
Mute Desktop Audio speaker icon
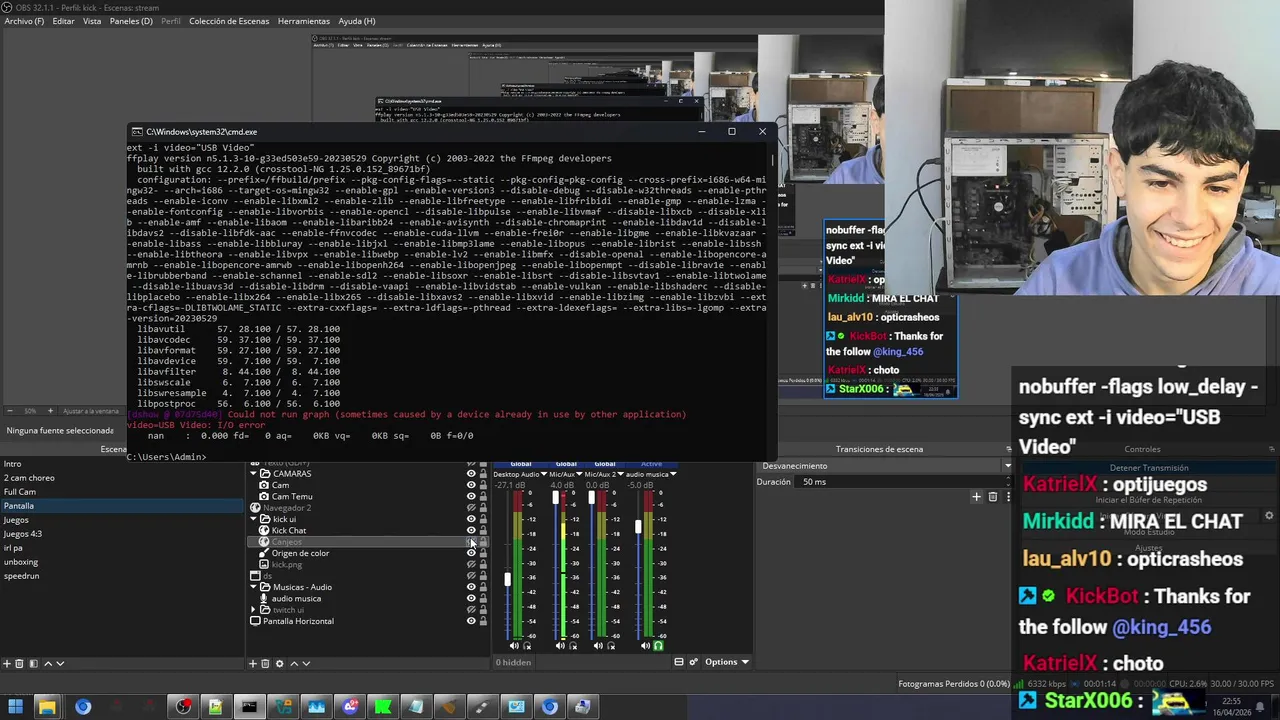(x=514, y=646)
